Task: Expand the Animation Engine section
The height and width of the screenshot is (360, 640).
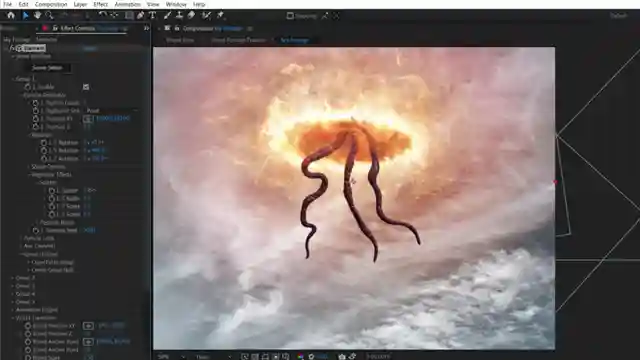Action: pyautogui.click(x=13, y=310)
